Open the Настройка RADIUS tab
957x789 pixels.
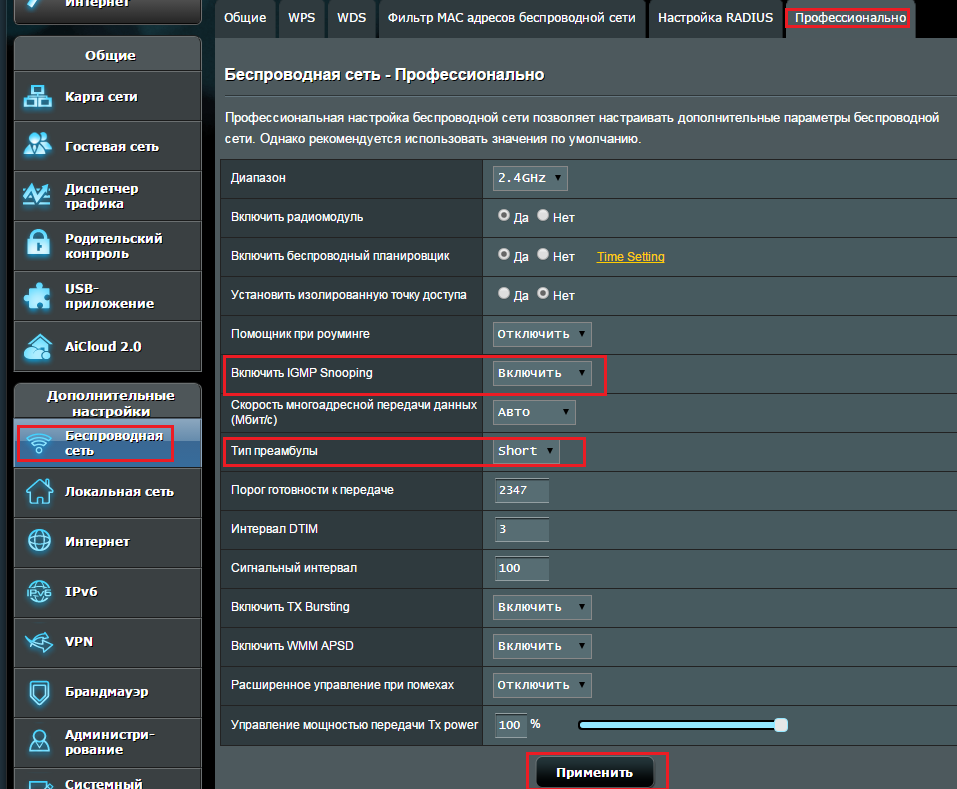[715, 18]
